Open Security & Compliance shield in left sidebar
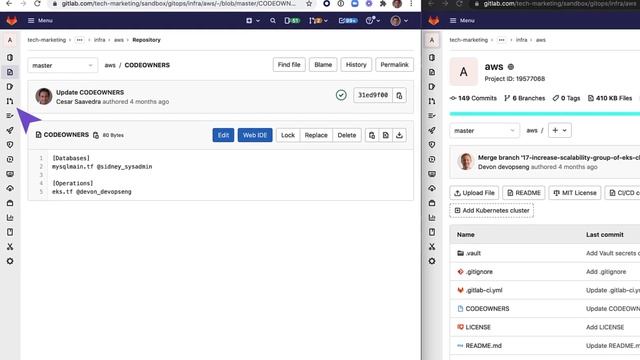Image resolution: width=640 pixels, height=360 pixels. [10, 144]
